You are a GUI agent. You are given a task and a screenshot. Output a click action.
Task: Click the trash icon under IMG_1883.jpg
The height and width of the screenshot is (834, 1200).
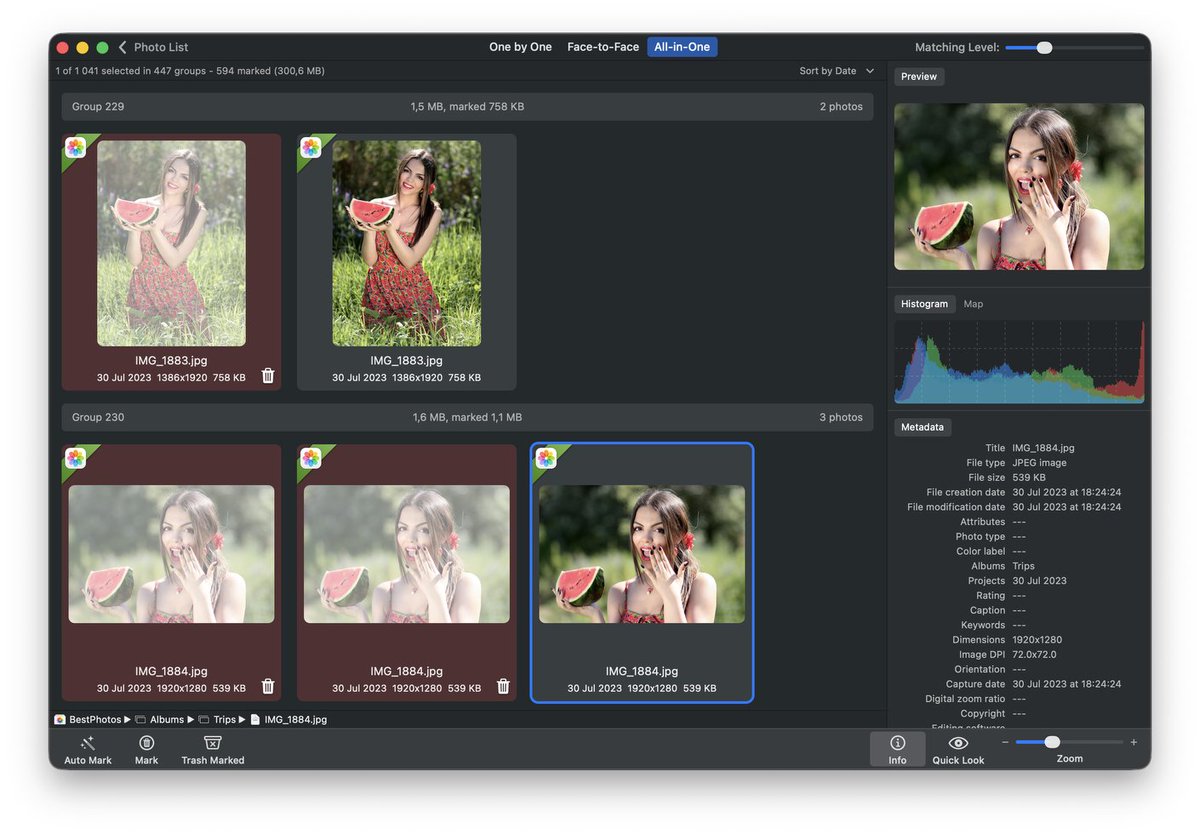pos(267,376)
